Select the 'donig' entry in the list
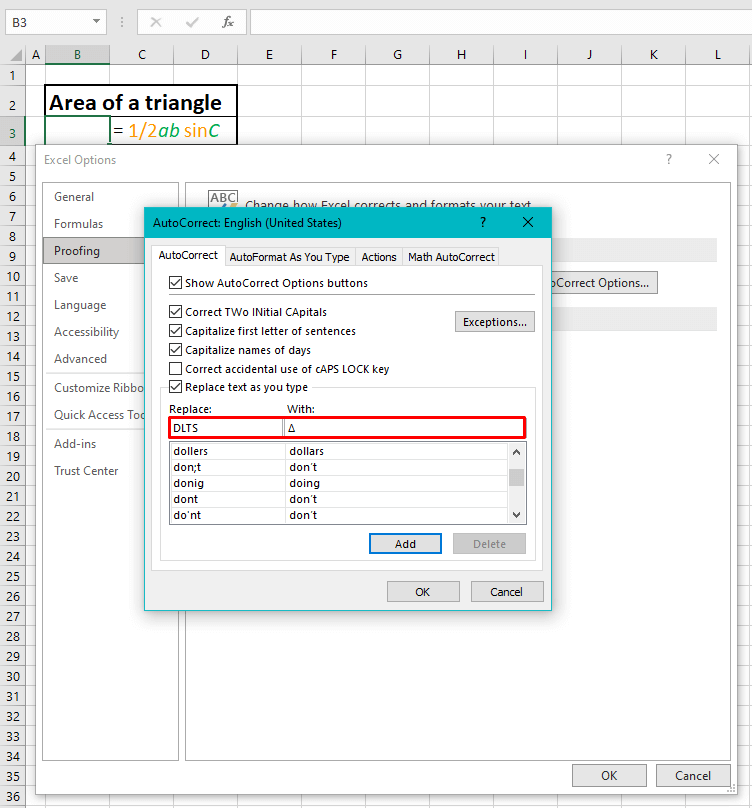752x808 pixels. (339, 483)
